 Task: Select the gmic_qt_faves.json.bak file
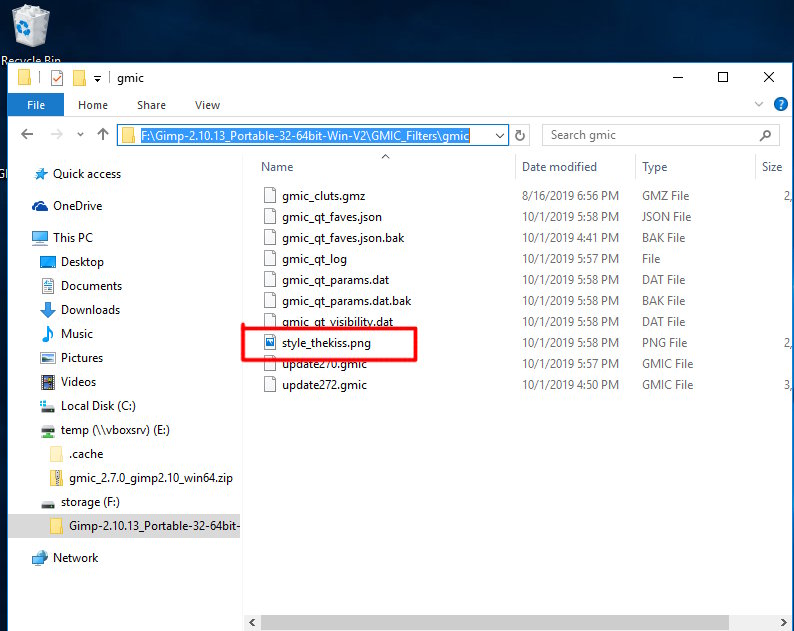[343, 238]
